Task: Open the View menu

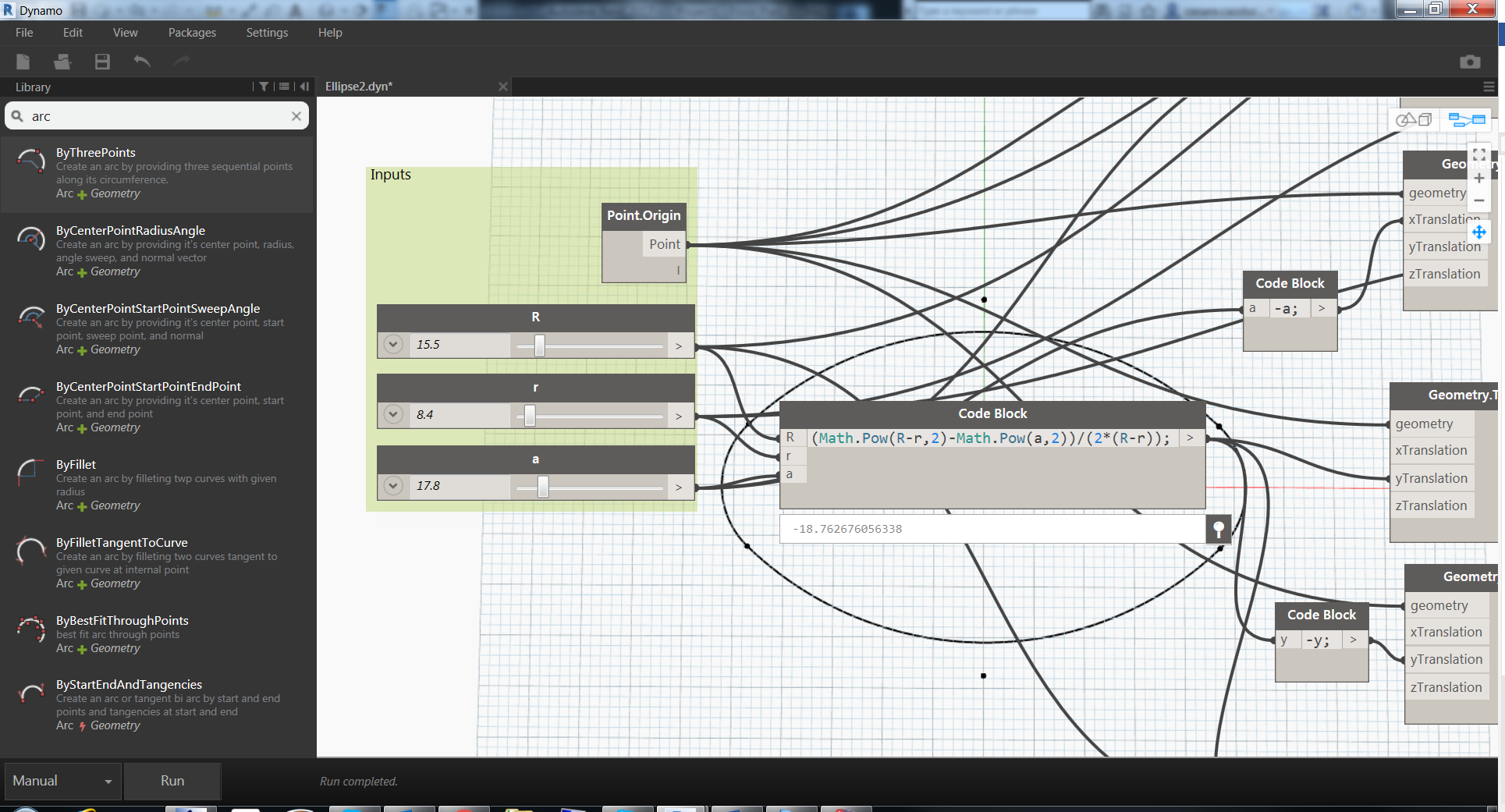Action: (125, 32)
